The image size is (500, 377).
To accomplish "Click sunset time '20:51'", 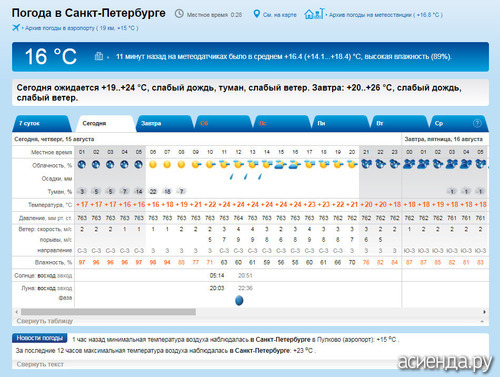I will pyautogui.click(x=245, y=275).
